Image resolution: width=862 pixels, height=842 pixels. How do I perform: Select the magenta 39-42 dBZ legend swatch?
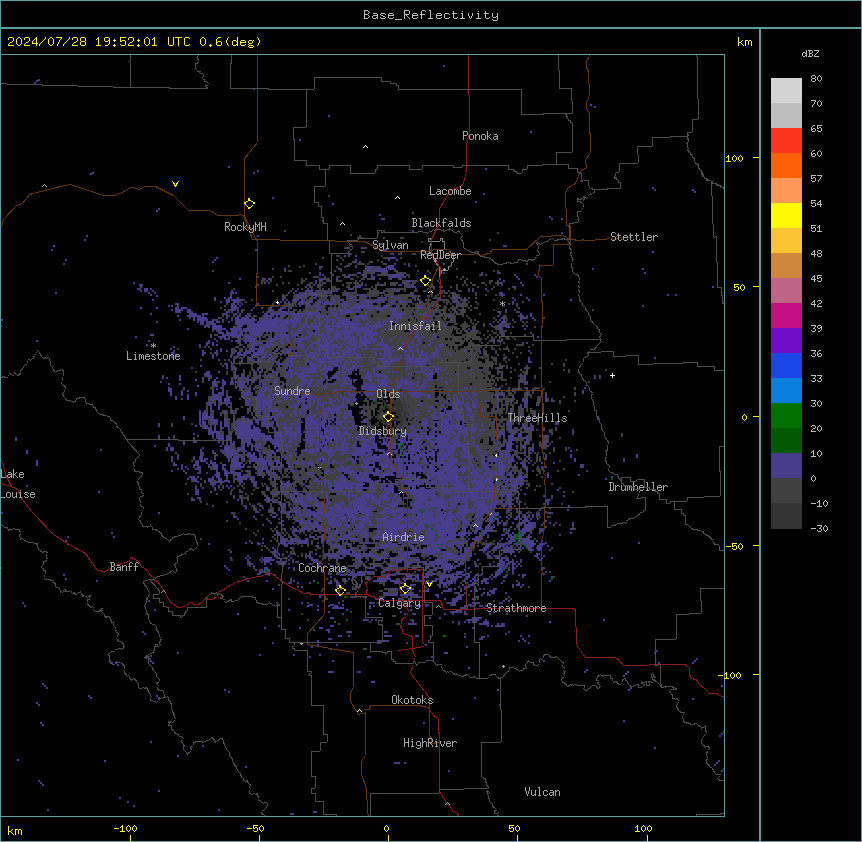(786, 315)
